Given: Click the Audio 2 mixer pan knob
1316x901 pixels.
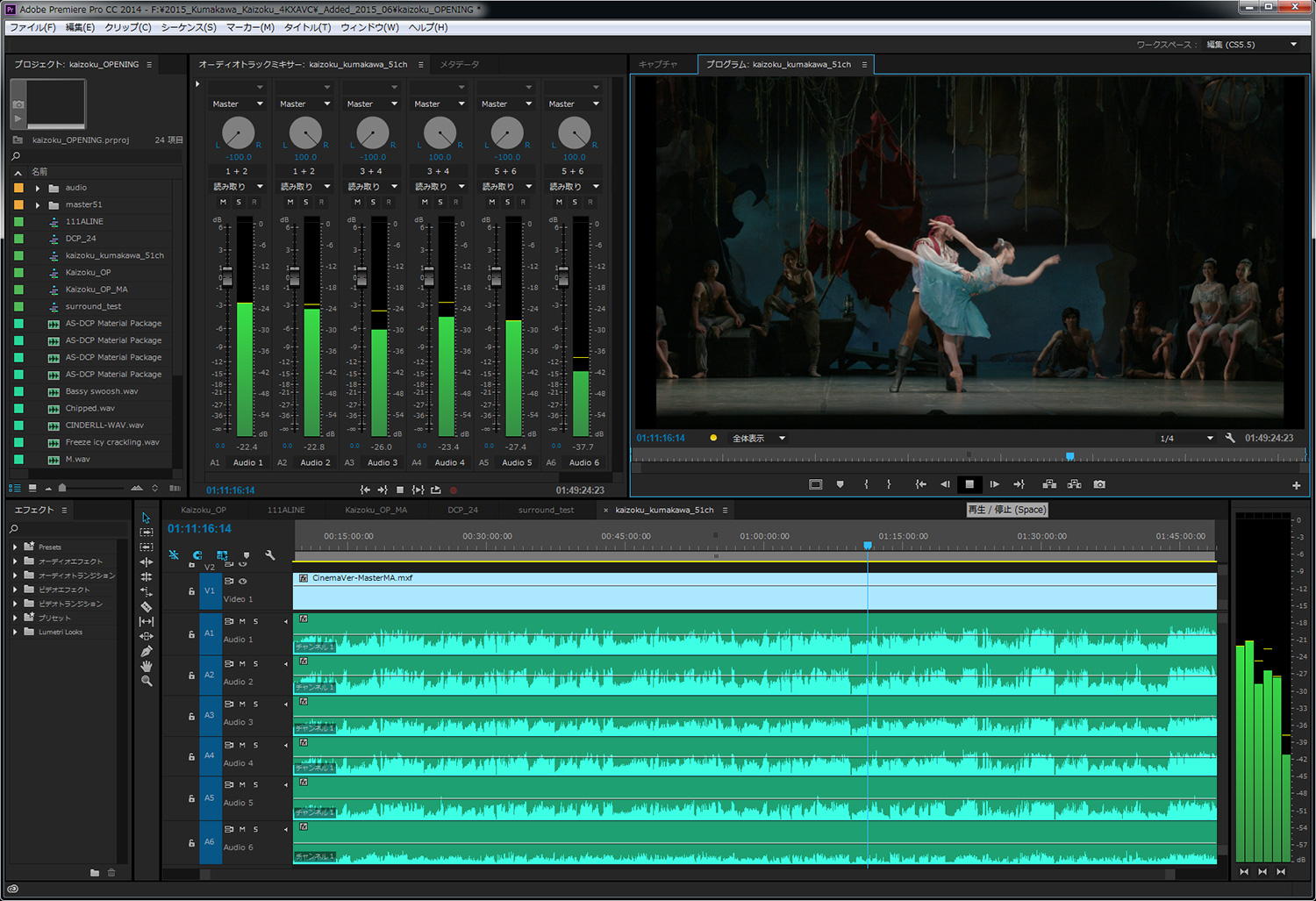Looking at the screenshot, I should [x=305, y=133].
